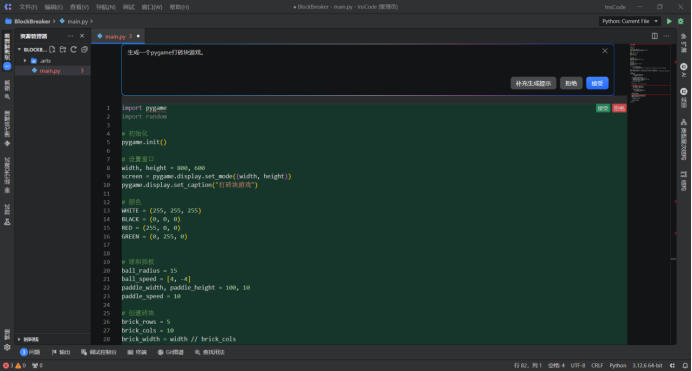Open the search lookup panel tab
The width and height of the screenshot is (692, 371).
(210, 352)
